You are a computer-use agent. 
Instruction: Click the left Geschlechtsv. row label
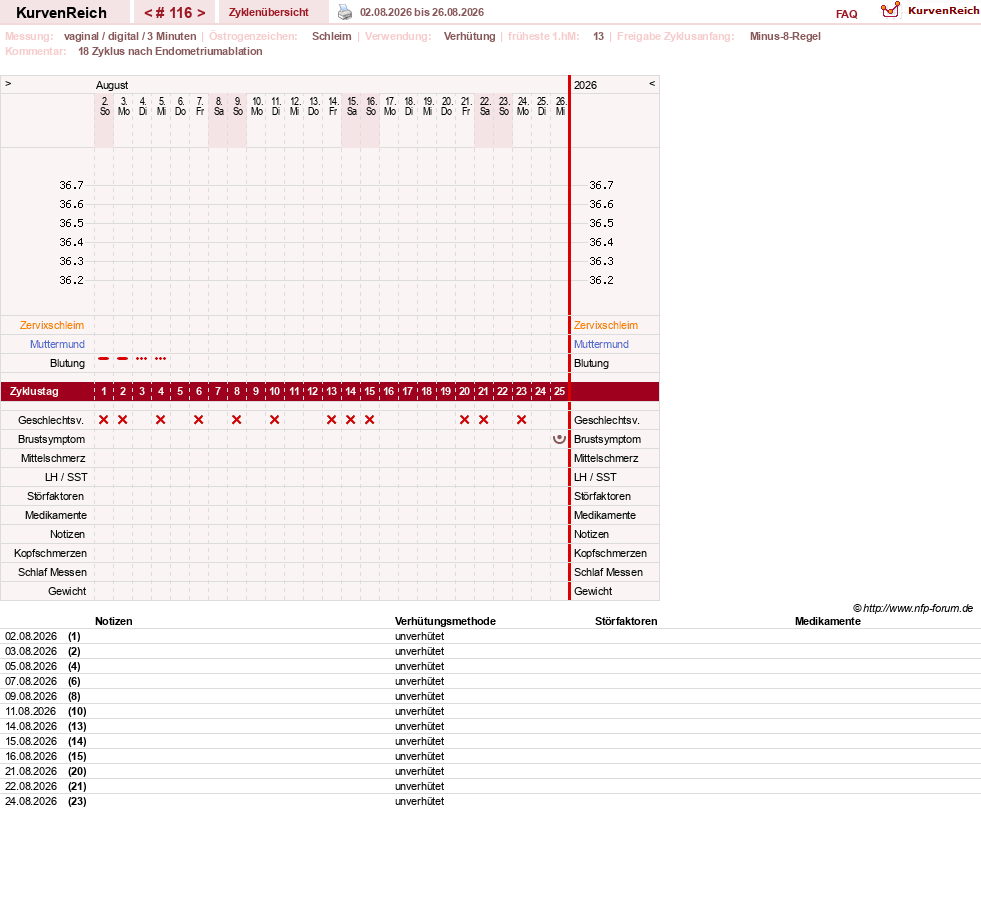(x=51, y=420)
